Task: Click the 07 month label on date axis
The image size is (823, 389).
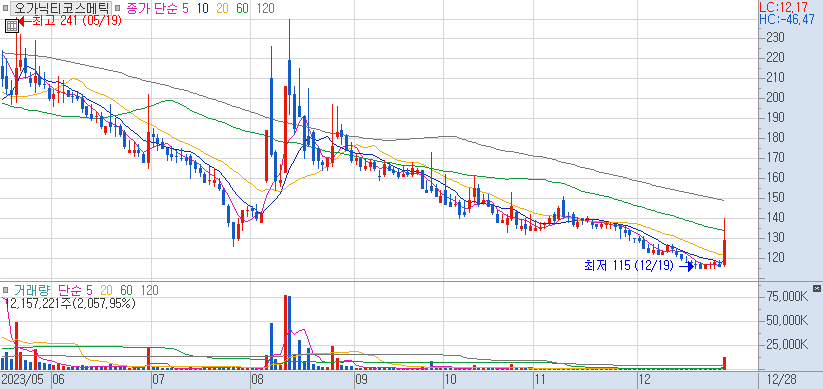Action: click(x=158, y=379)
